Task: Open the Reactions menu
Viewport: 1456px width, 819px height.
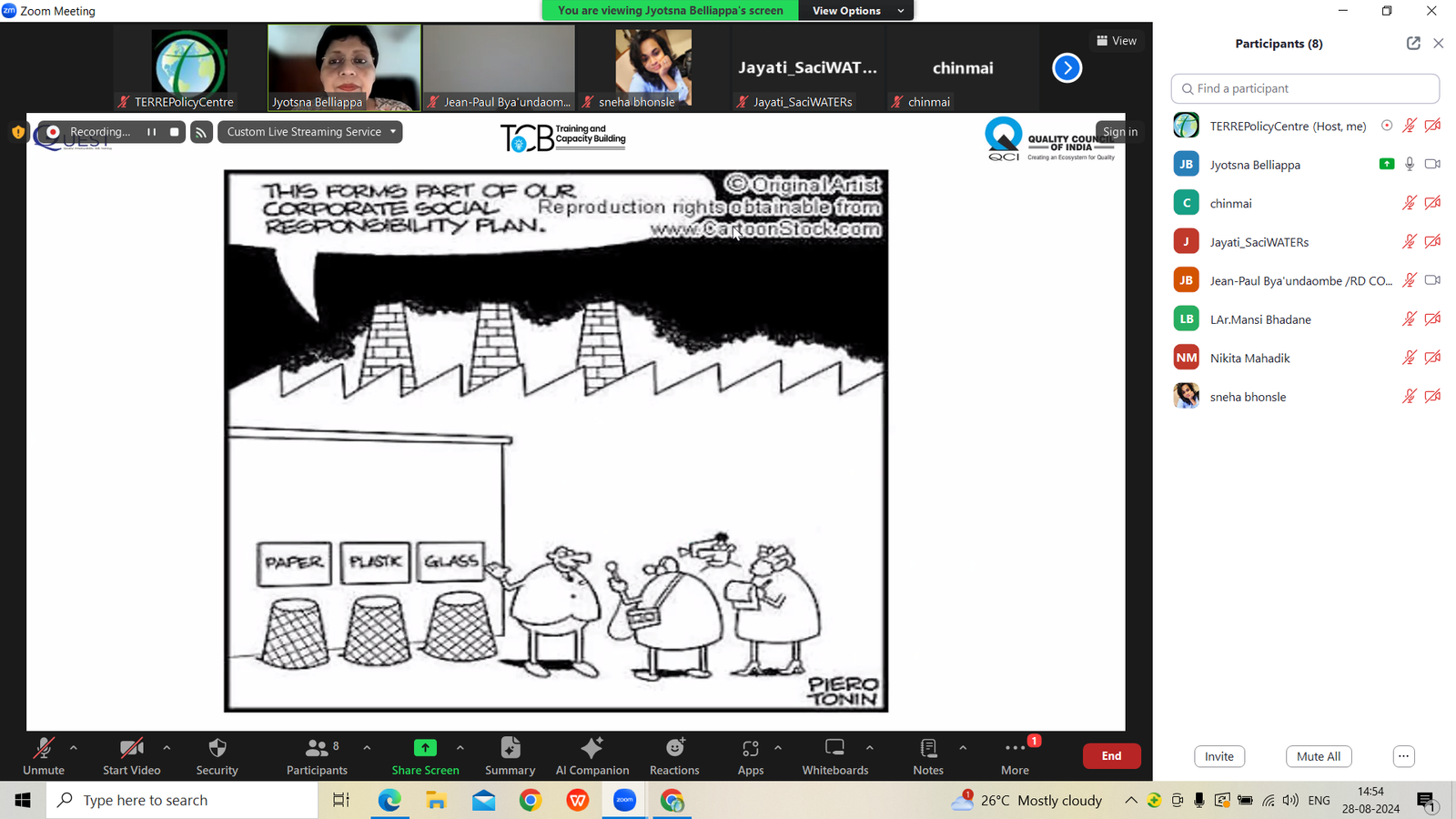Action: pos(674,756)
